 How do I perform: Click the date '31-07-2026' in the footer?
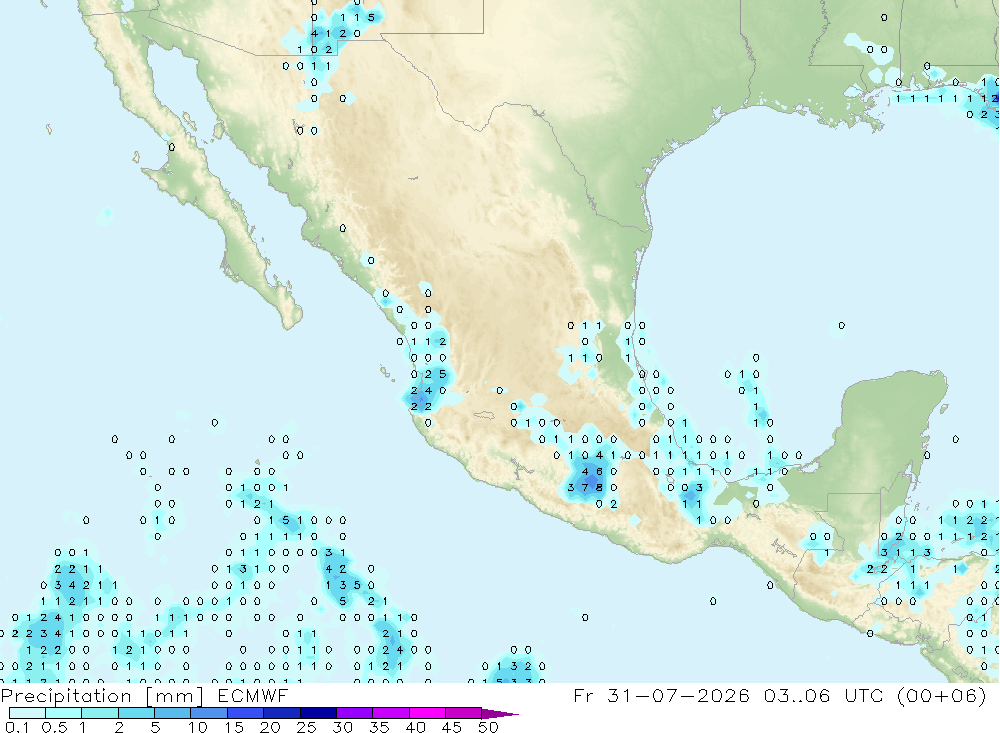point(679,695)
